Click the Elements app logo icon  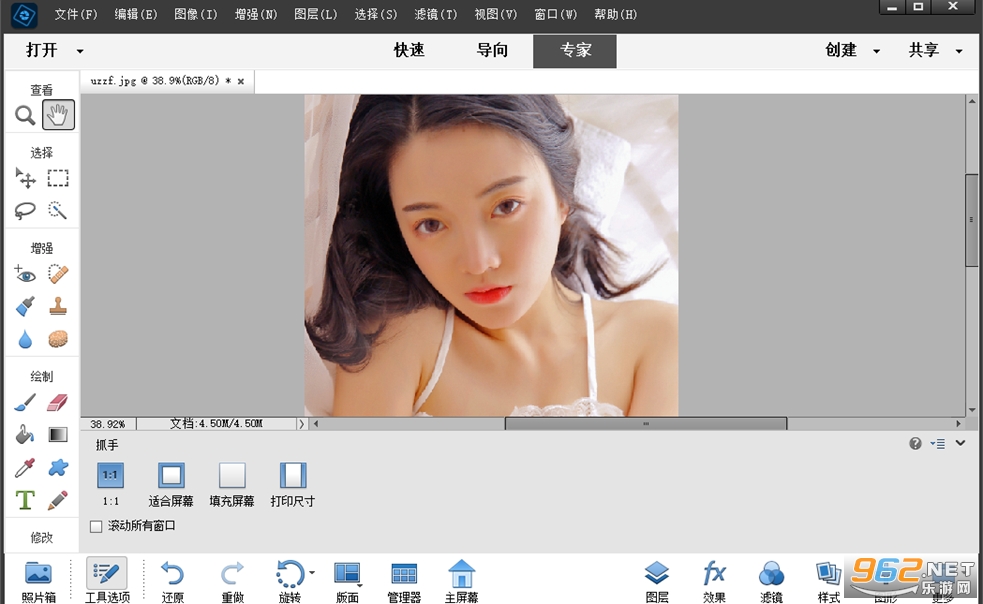click(x=24, y=16)
